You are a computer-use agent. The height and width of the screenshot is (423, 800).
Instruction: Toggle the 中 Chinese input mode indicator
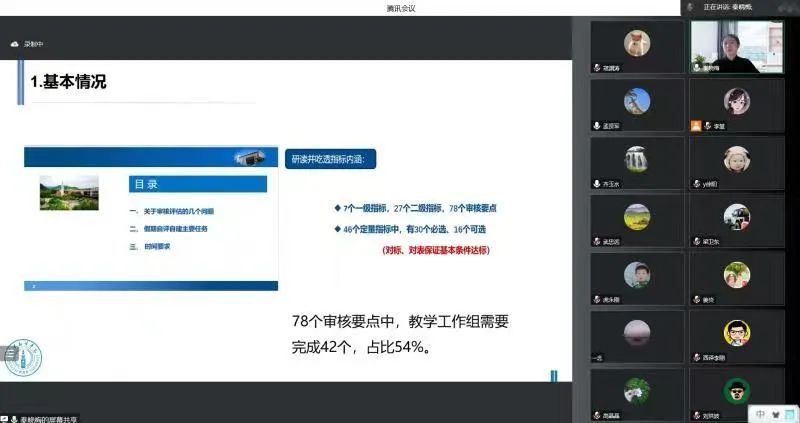(760, 413)
